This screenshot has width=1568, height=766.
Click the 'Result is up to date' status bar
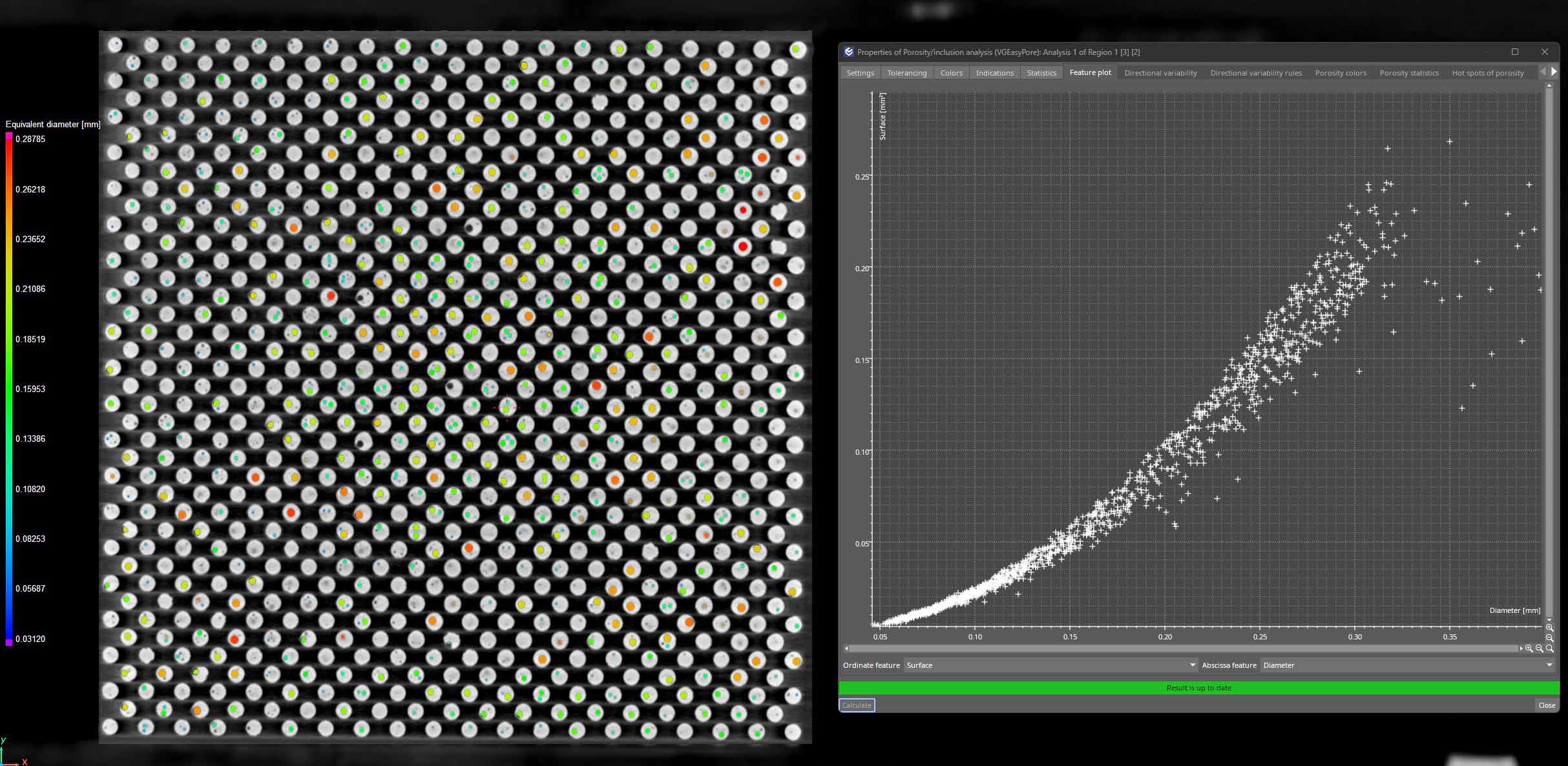(x=1198, y=688)
